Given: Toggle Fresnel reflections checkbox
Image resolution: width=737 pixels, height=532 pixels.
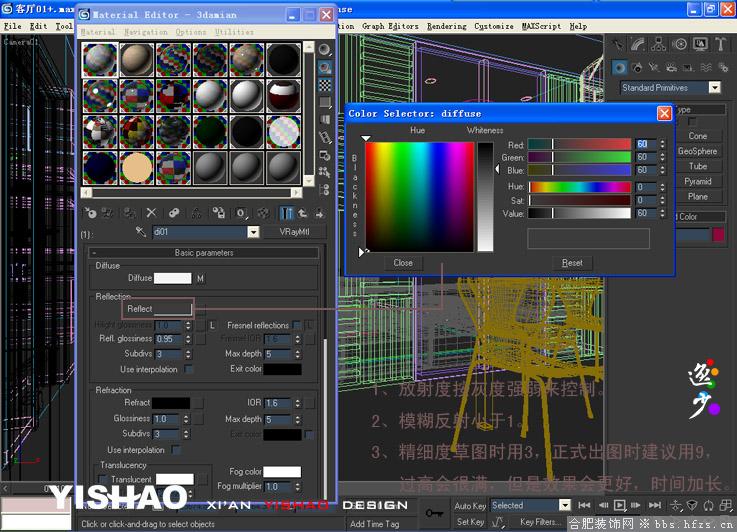Looking at the screenshot, I should (297, 325).
